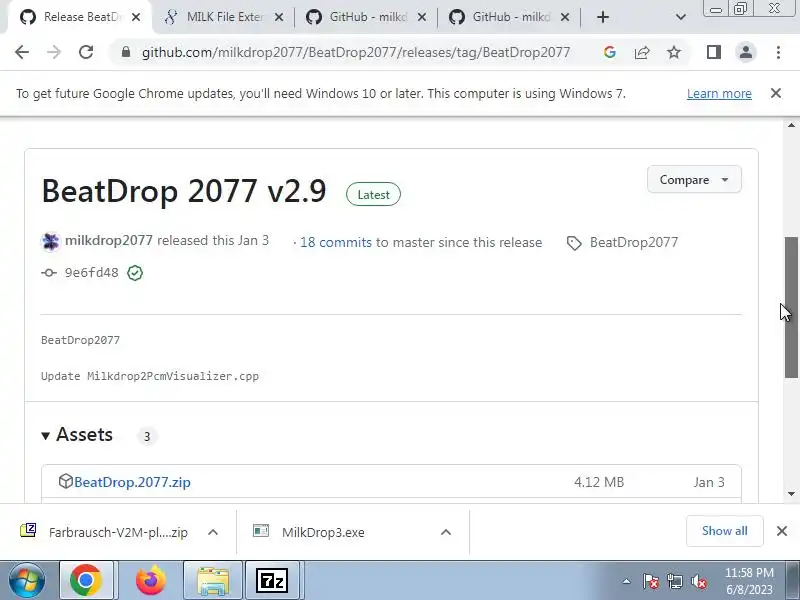Open the Learn more link
The height and width of the screenshot is (600, 800).
tap(719, 94)
